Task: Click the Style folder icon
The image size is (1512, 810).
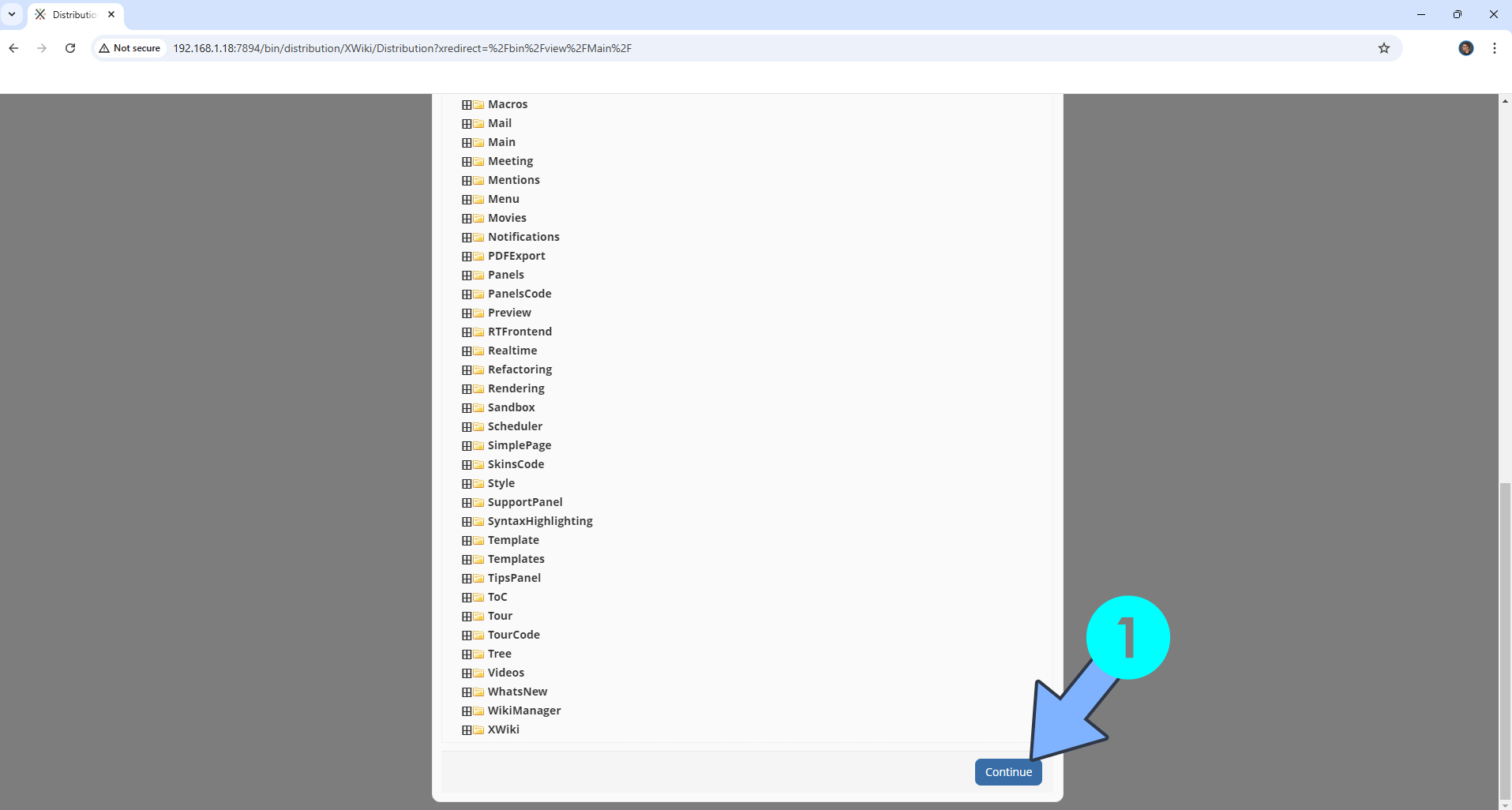Action: pos(478,484)
